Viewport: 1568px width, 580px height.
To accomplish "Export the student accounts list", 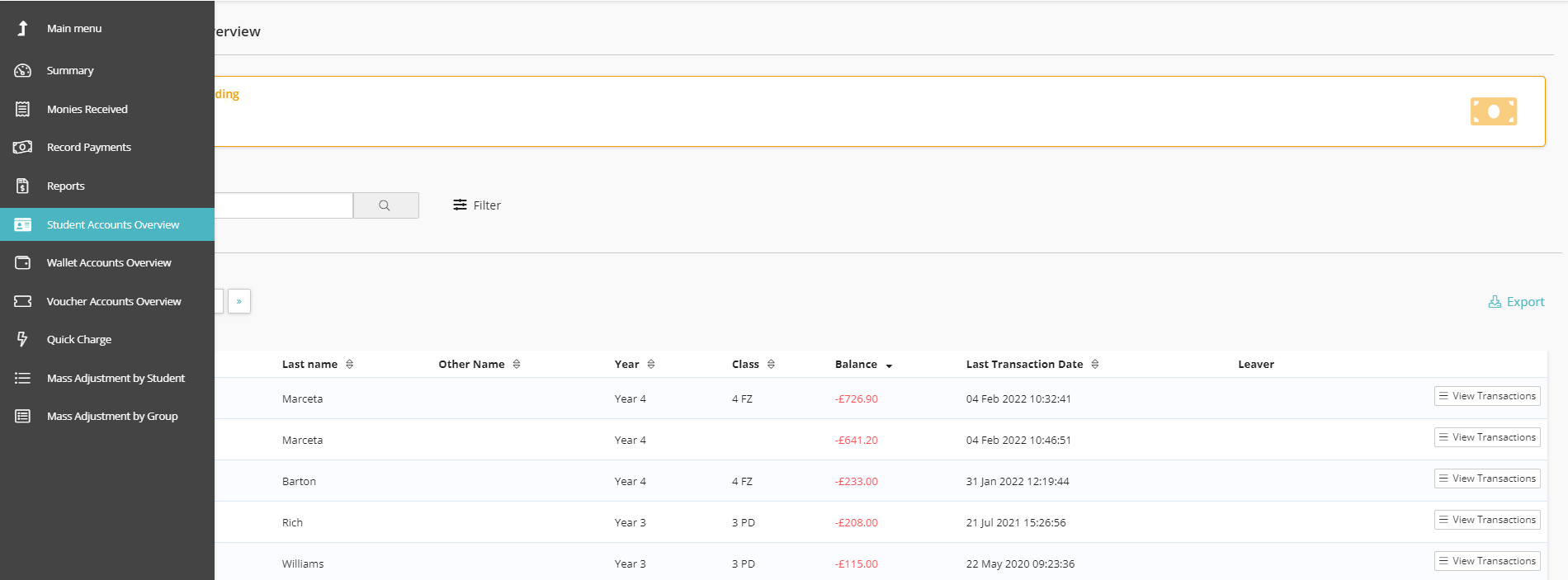I will pos(1516,302).
